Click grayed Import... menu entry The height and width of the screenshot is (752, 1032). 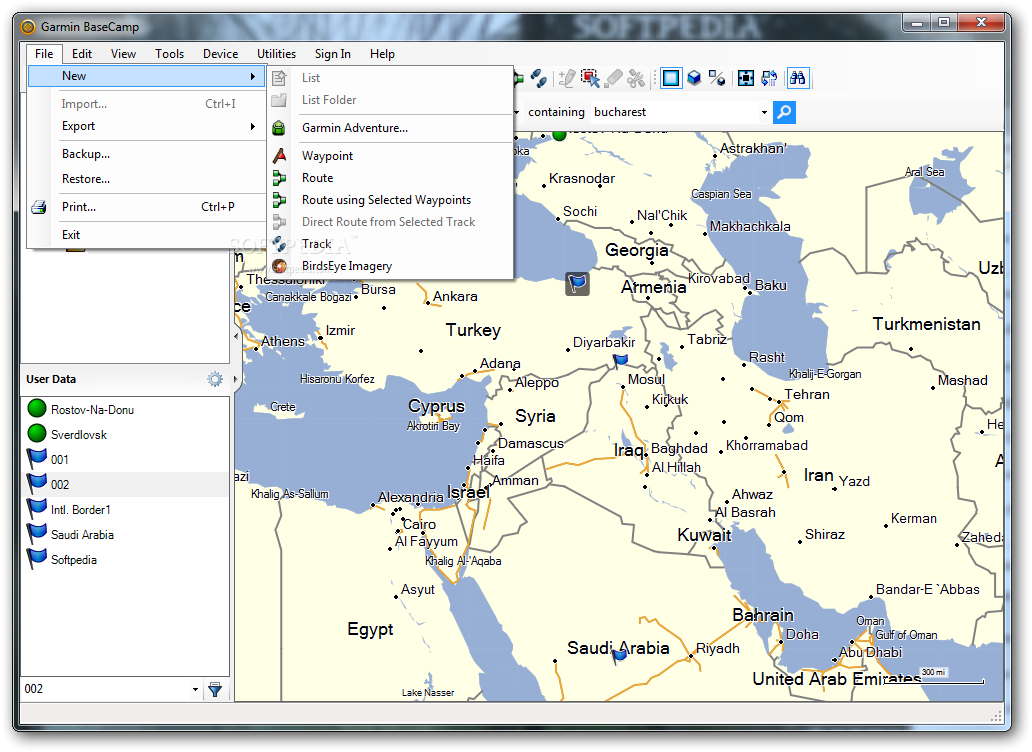146,104
